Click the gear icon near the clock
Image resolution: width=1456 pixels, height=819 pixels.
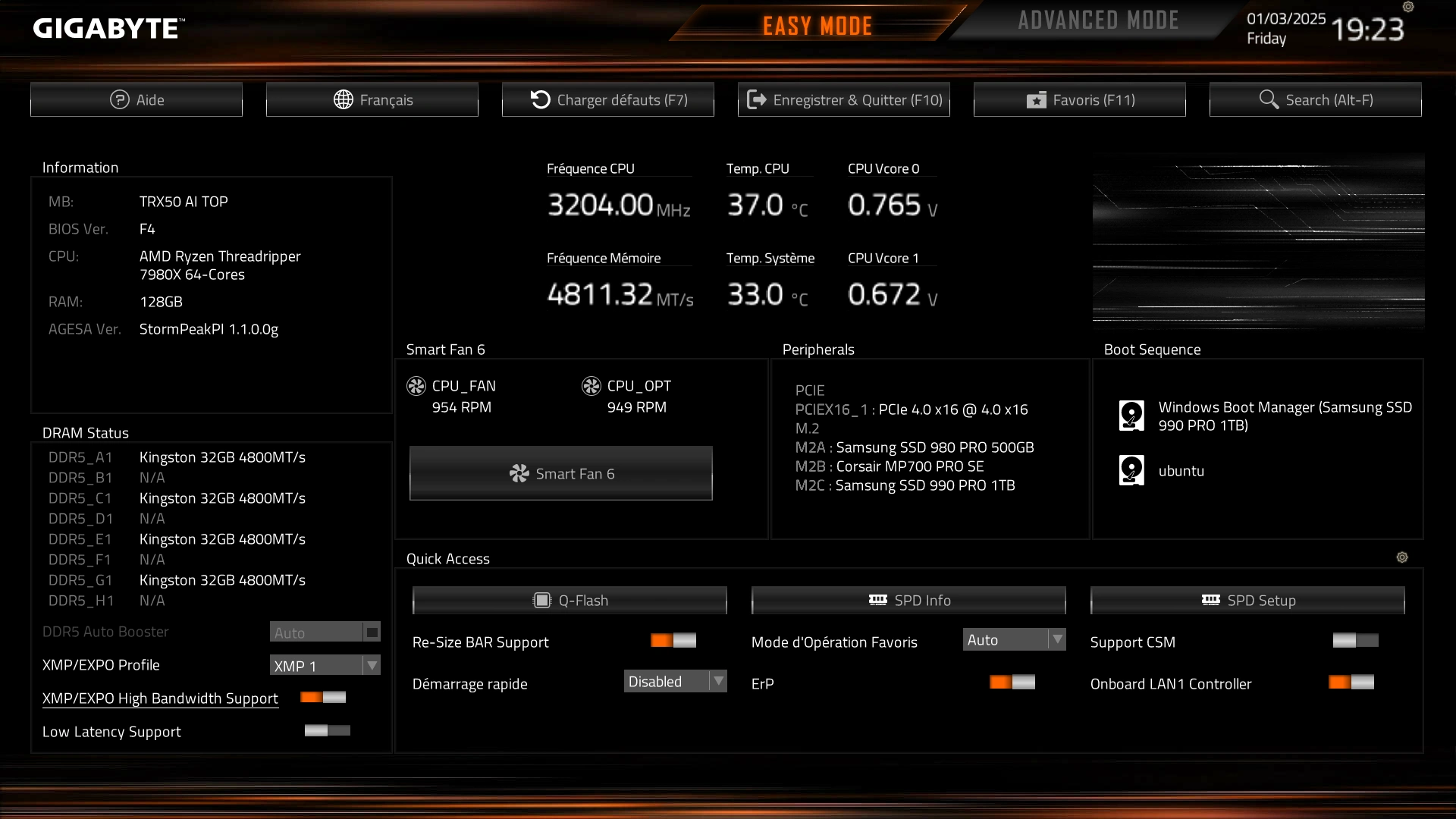(x=1408, y=7)
